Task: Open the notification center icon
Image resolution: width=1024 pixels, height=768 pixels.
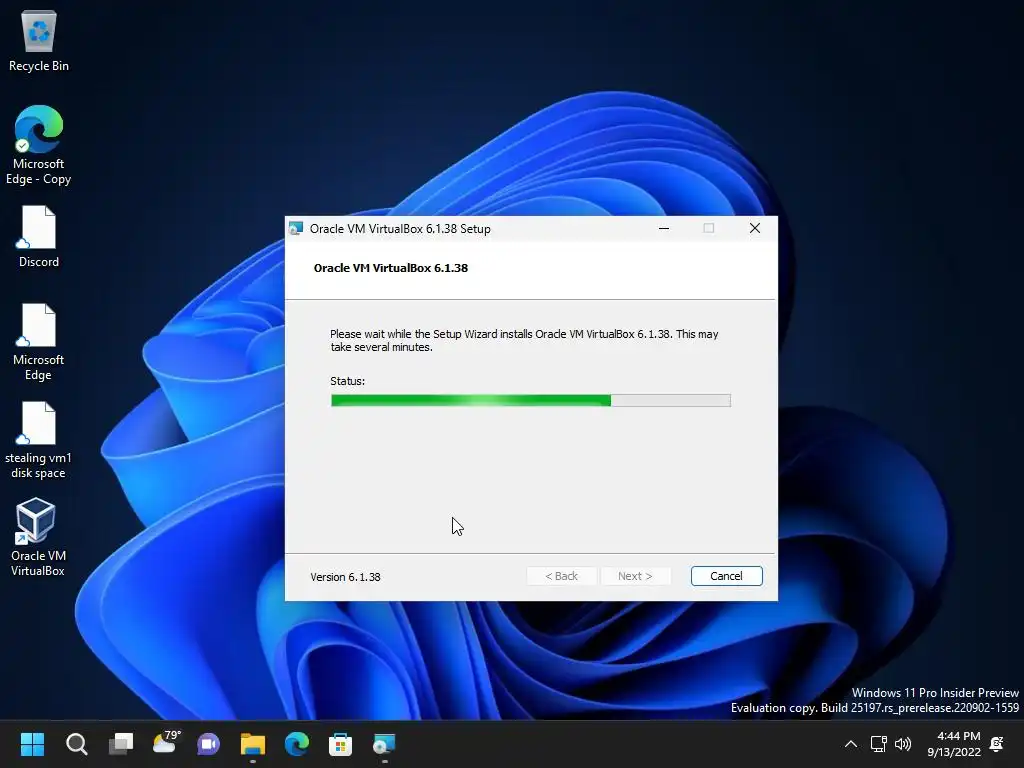Action: click(997, 744)
